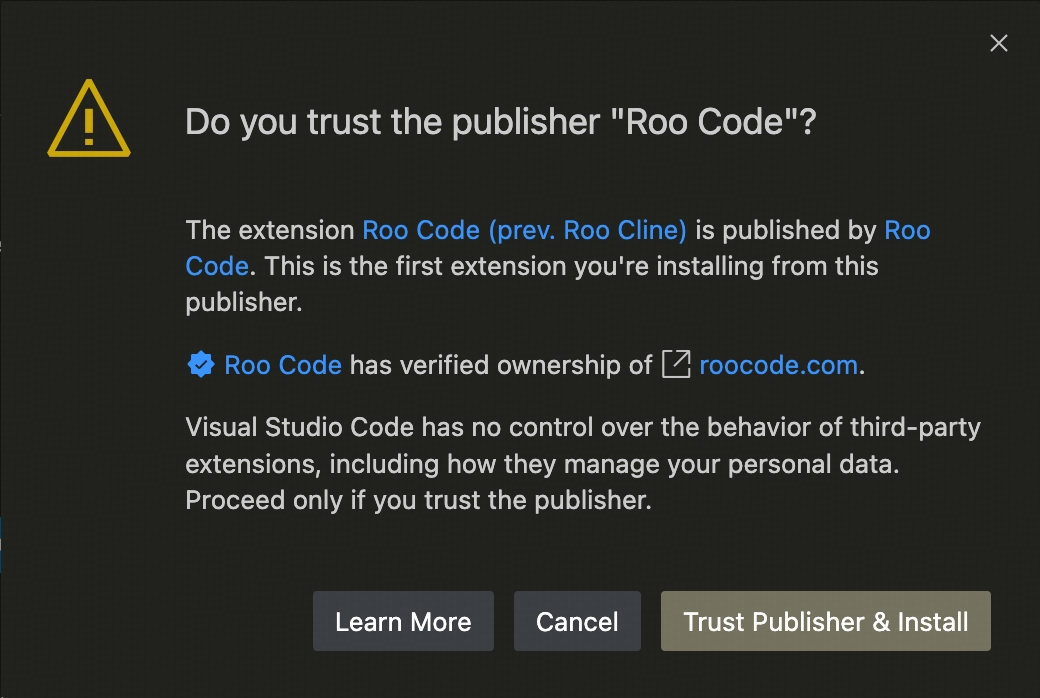Click the "is published by" text
Screen dimensions: 1040x698
(786, 230)
